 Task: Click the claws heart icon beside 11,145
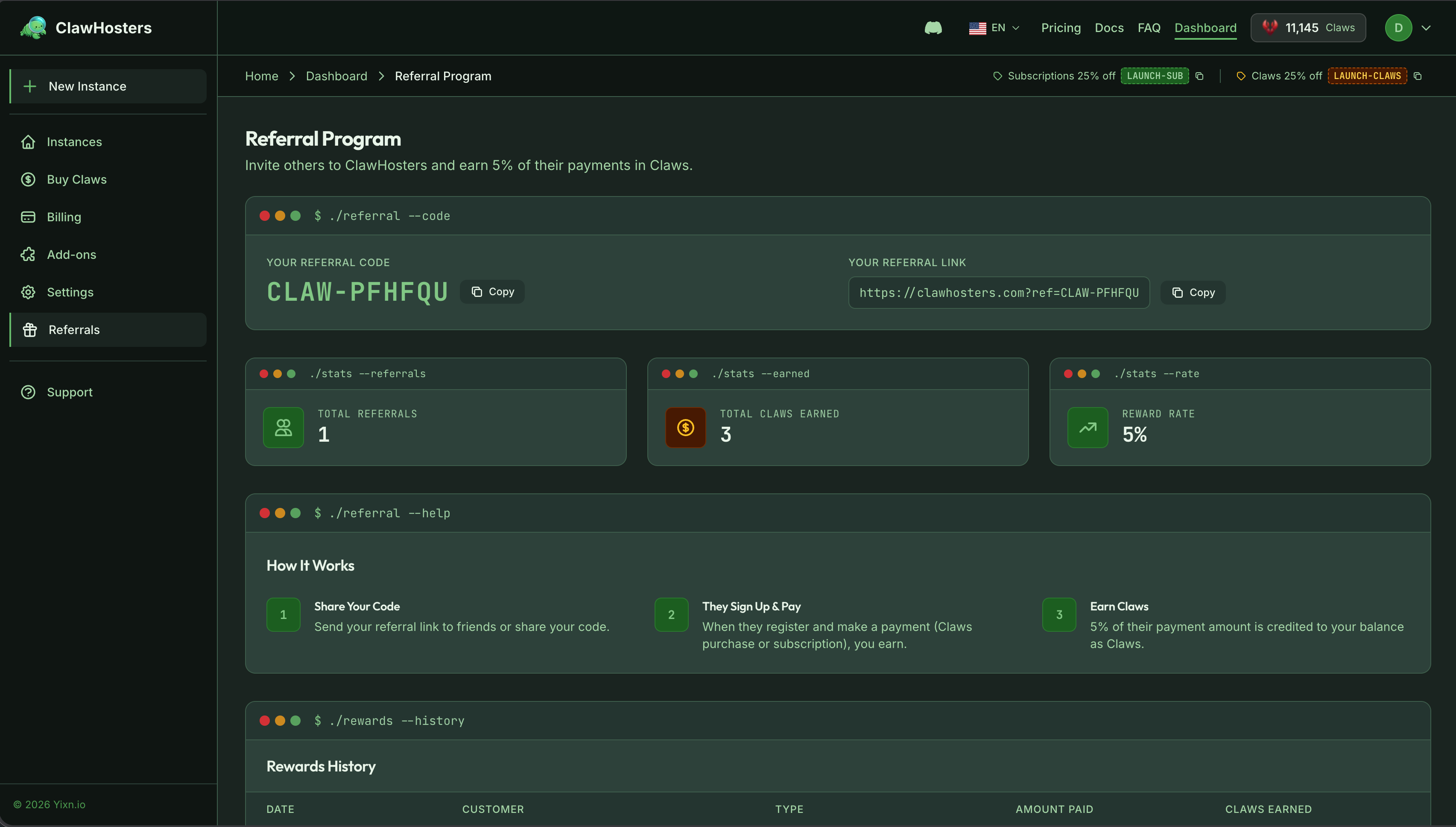pos(1270,26)
